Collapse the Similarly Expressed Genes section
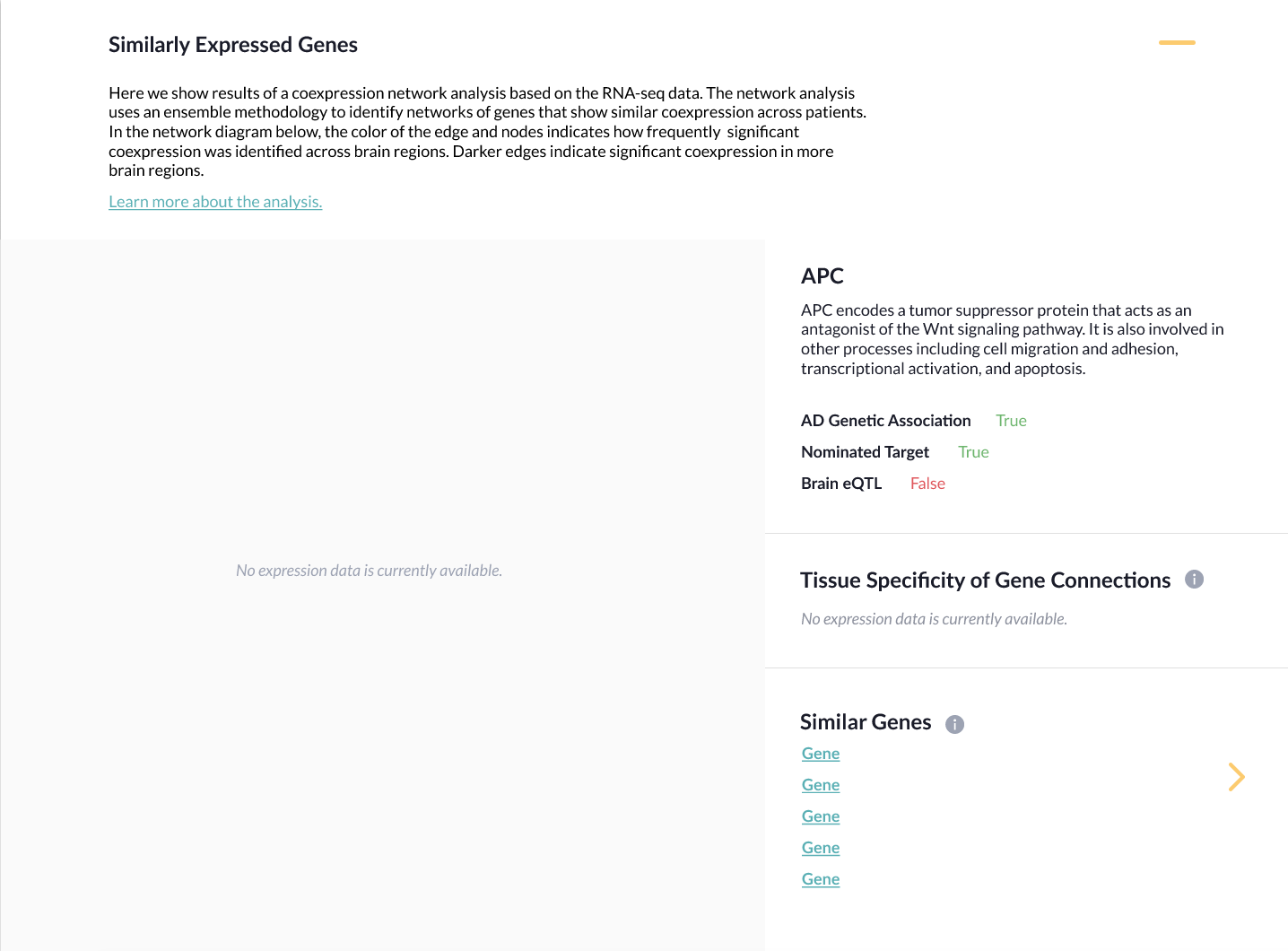 pos(1176,42)
